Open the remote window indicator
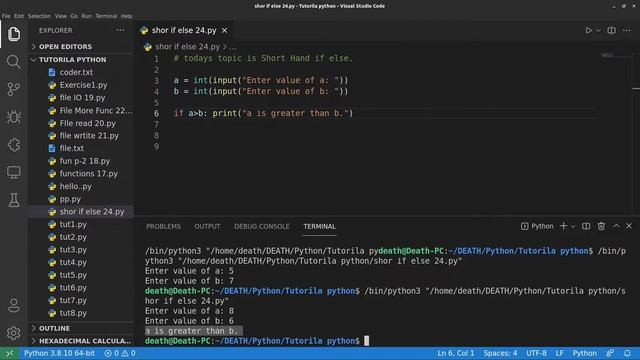Viewport: 640px width, 360px height. click(9, 353)
